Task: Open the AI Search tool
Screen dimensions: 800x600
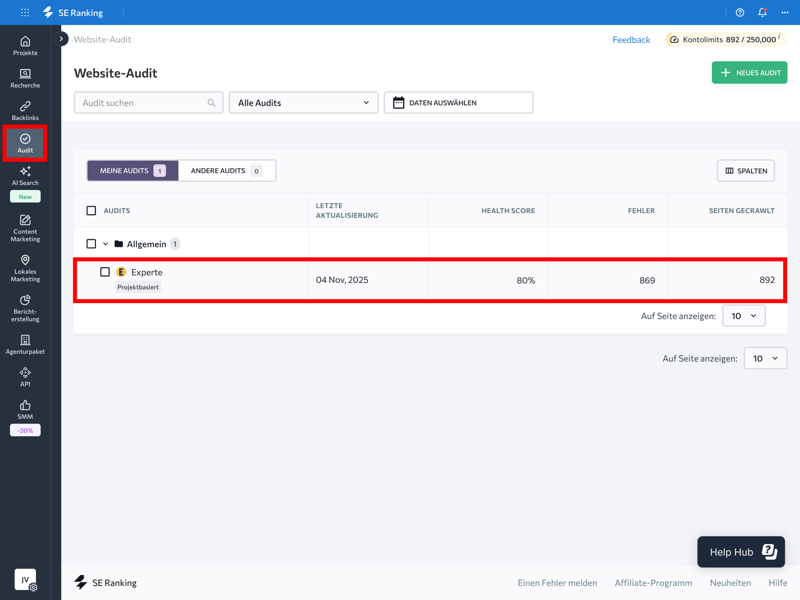Action: coord(25,176)
